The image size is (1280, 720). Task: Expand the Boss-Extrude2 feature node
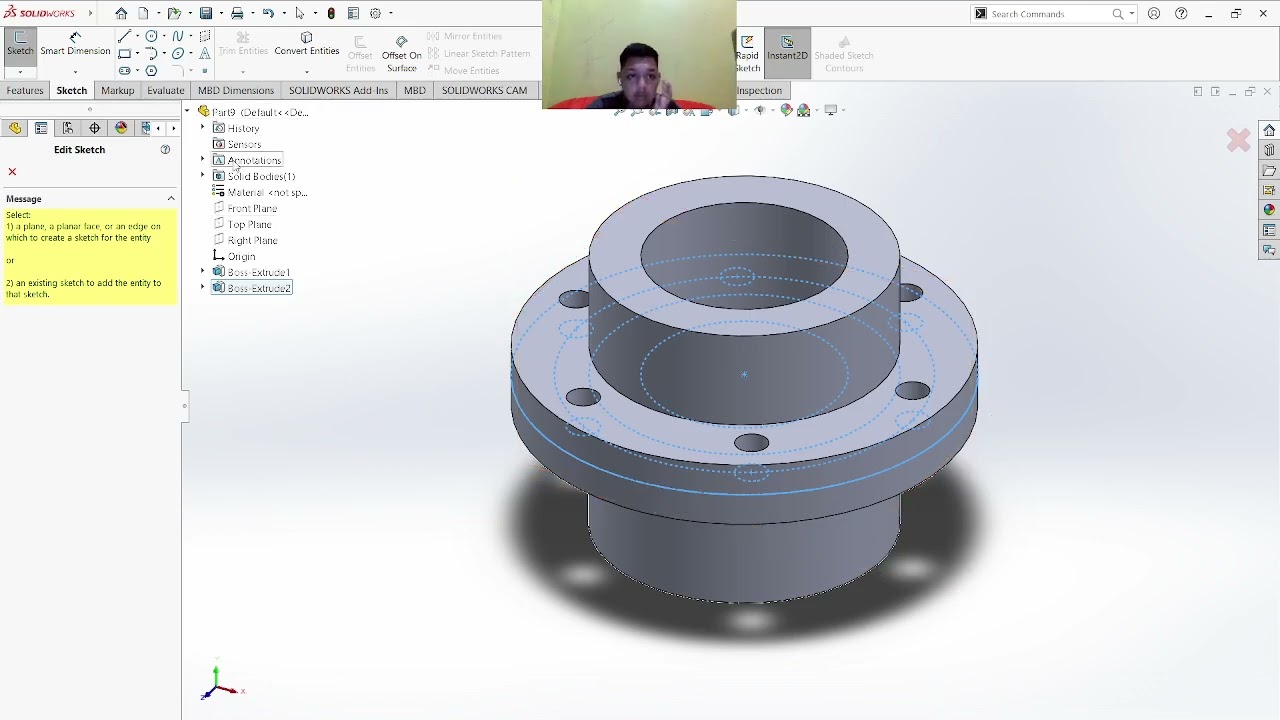tap(203, 288)
